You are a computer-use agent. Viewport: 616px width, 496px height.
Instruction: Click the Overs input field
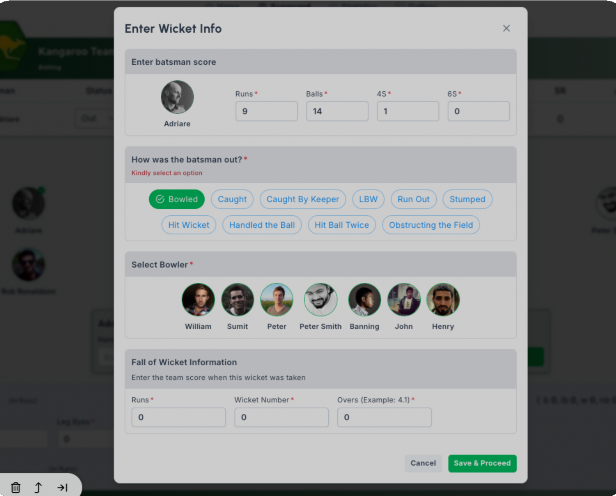[384, 417]
